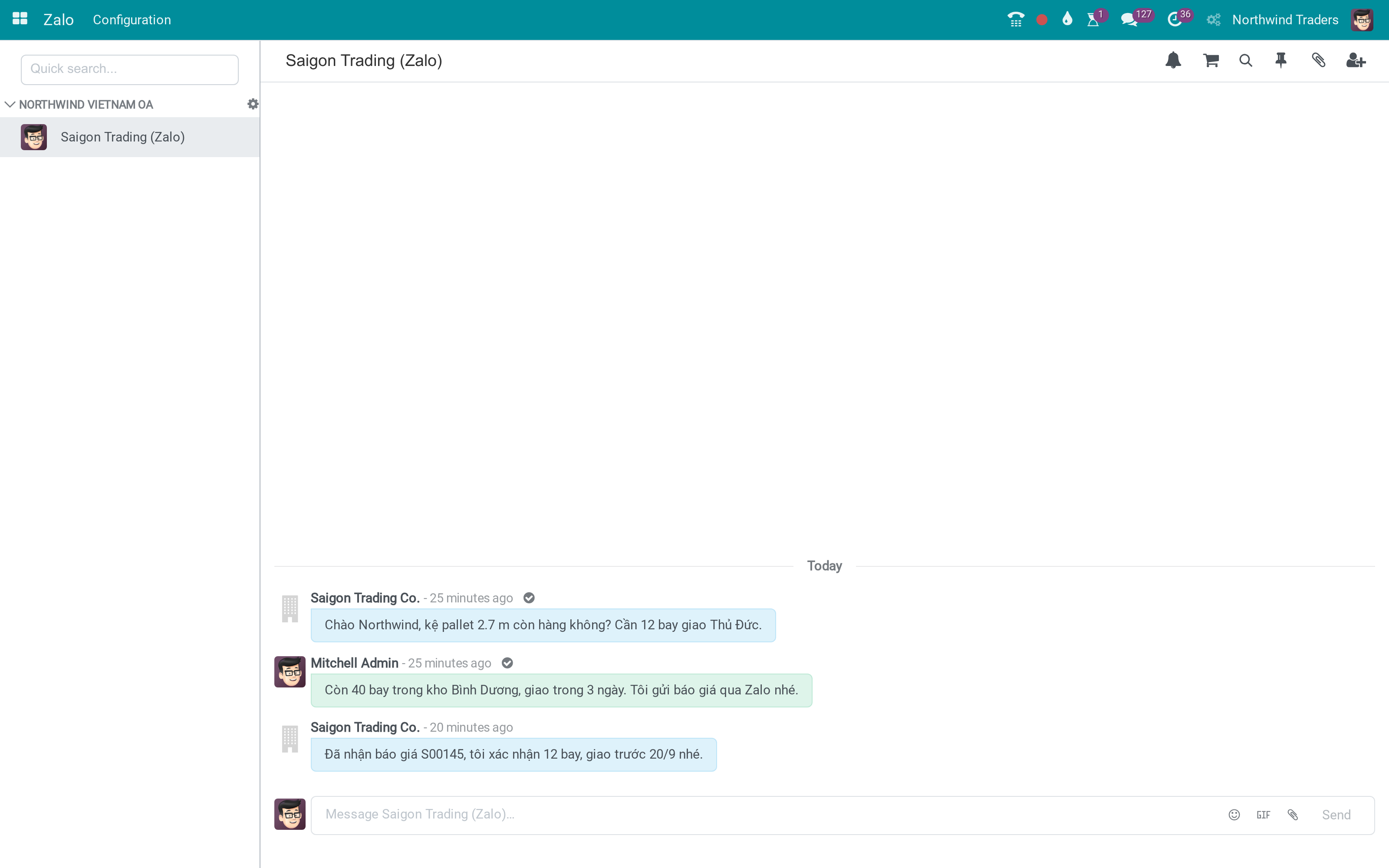
Task: Open the Configuration menu
Action: [x=132, y=20]
